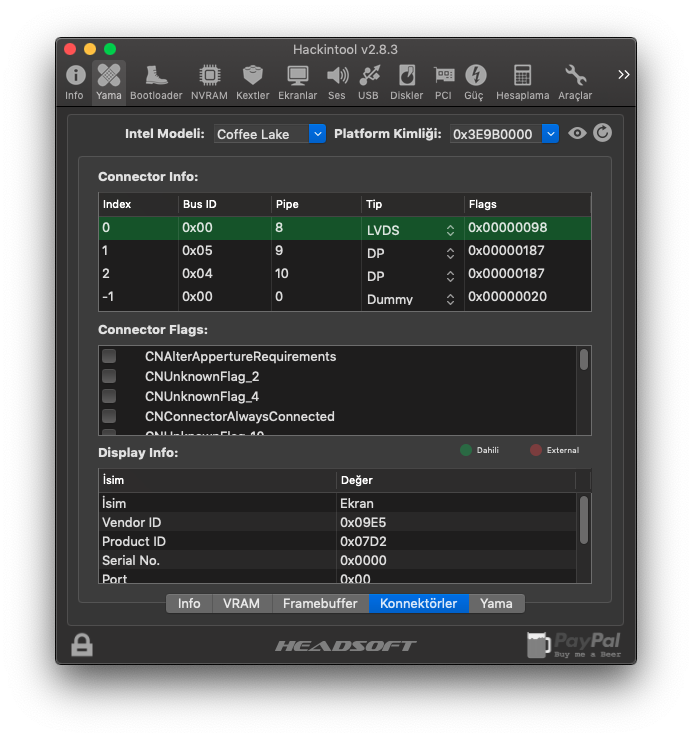Switch to the Framebuffer tab

pyautogui.click(x=320, y=603)
